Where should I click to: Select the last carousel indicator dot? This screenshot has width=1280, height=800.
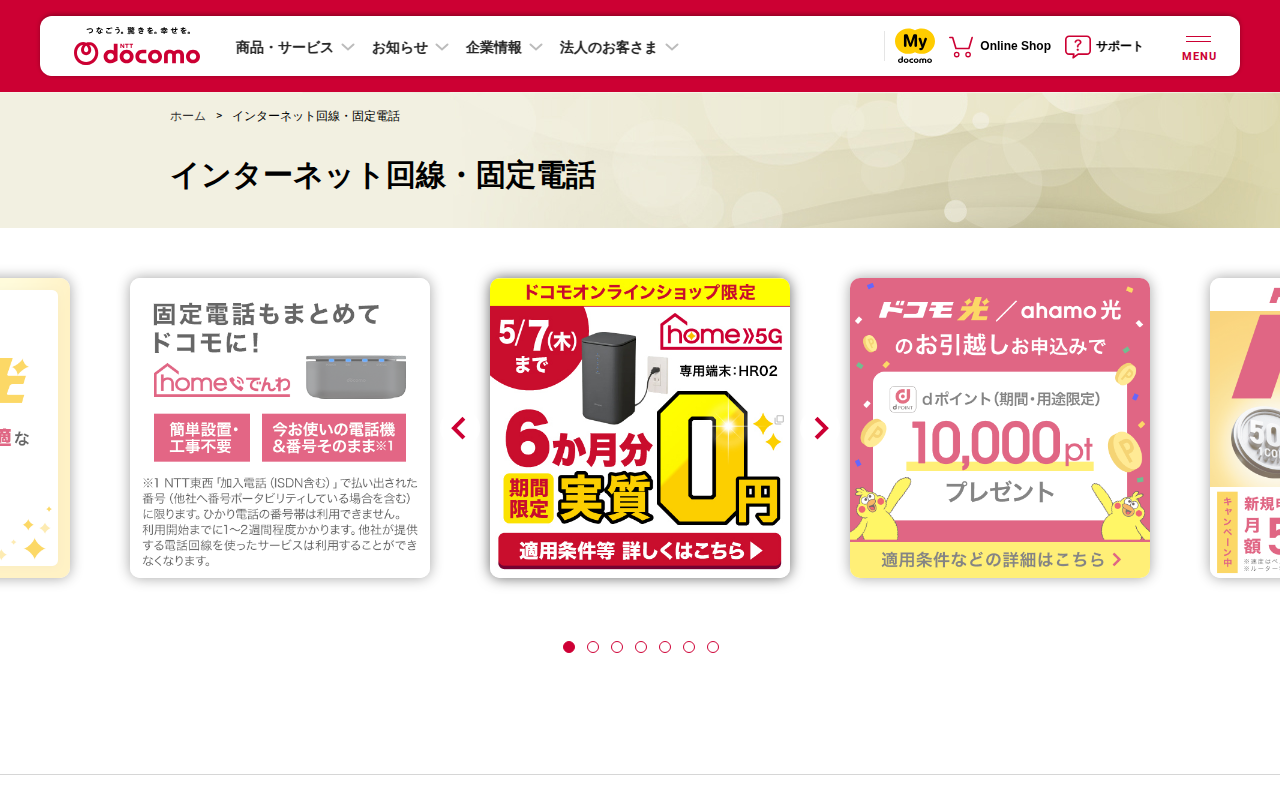click(x=713, y=647)
